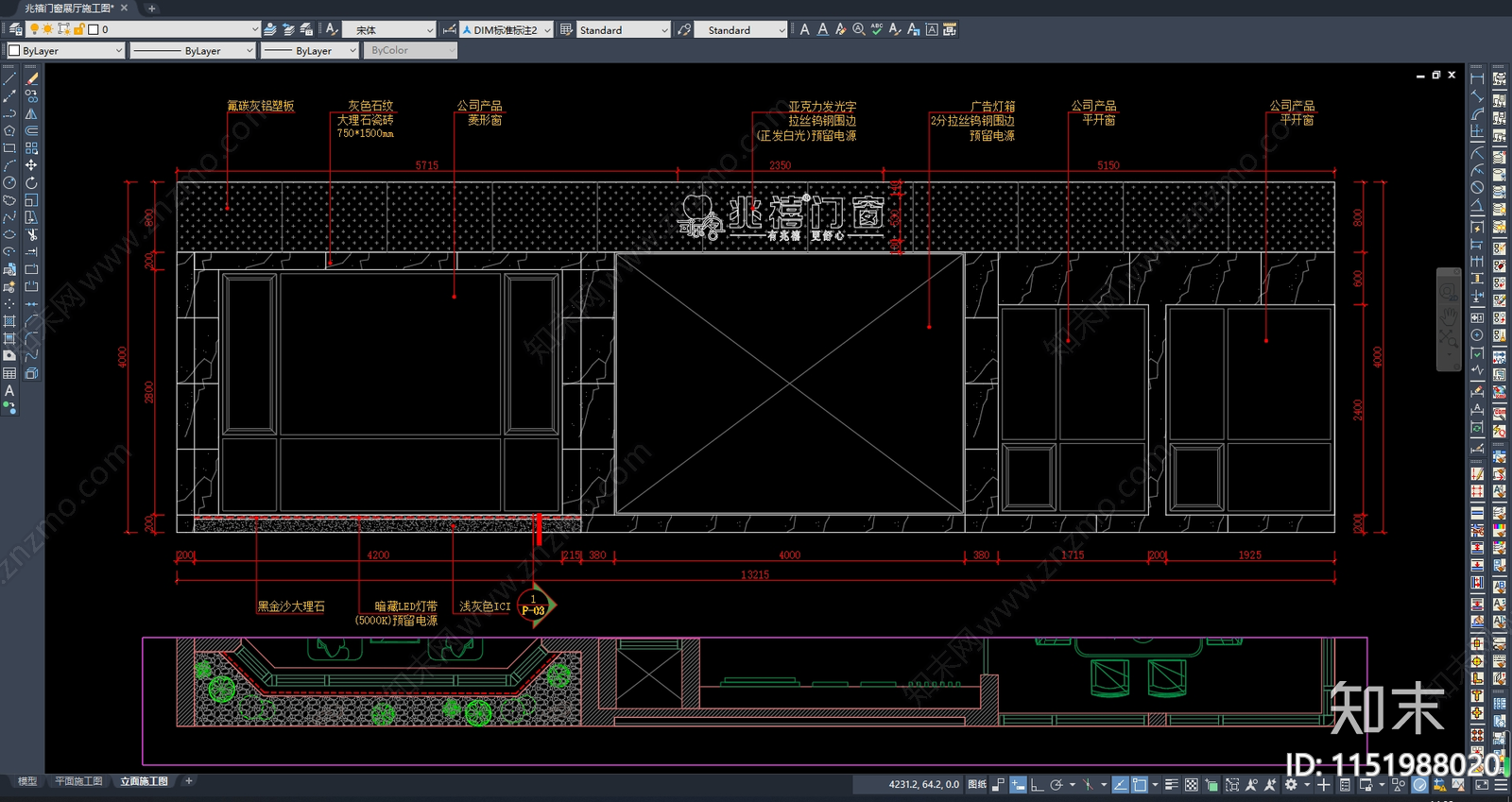Select the Circle draw tool
The width and height of the screenshot is (1512, 802).
(x=9, y=182)
